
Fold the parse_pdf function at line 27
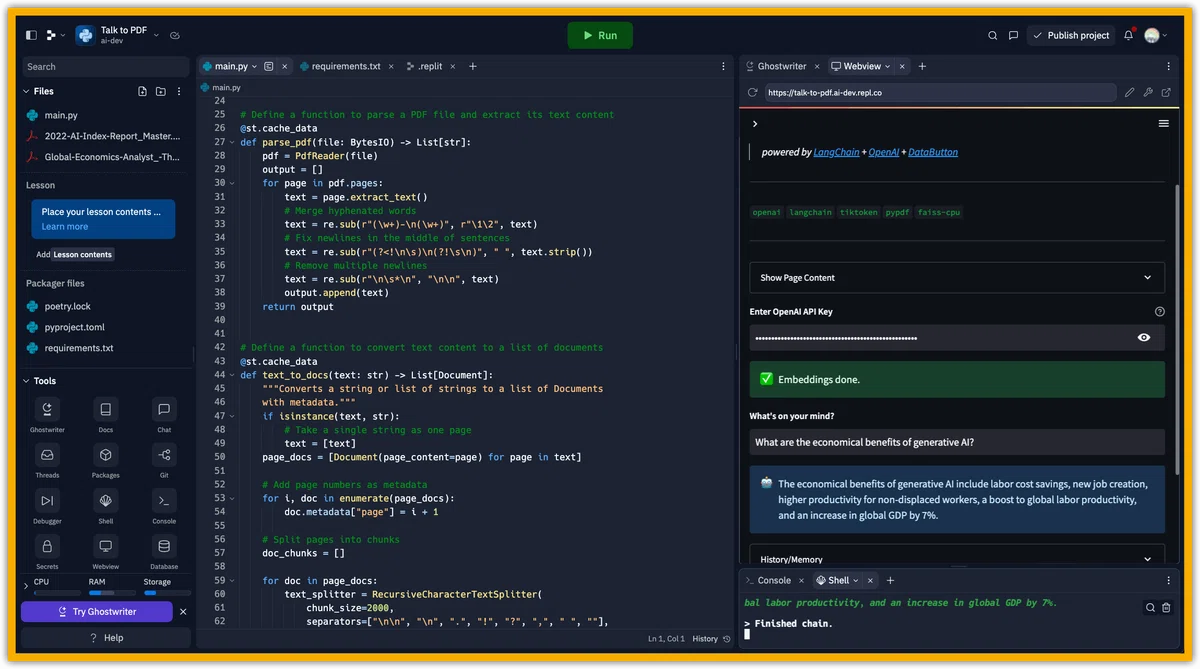coord(232,142)
